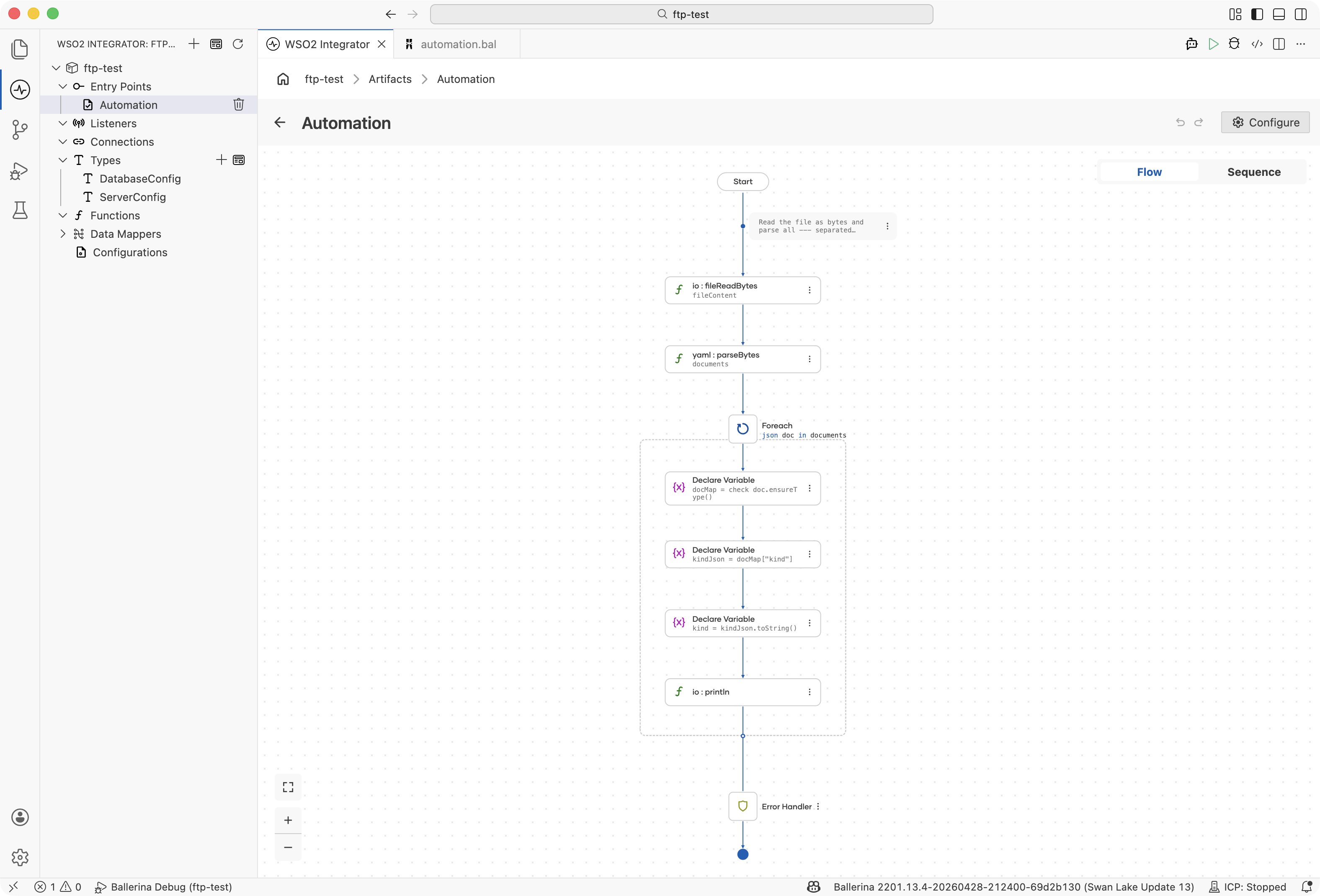Start debugging with the bug icon
The image size is (1320, 896).
pos(1234,44)
